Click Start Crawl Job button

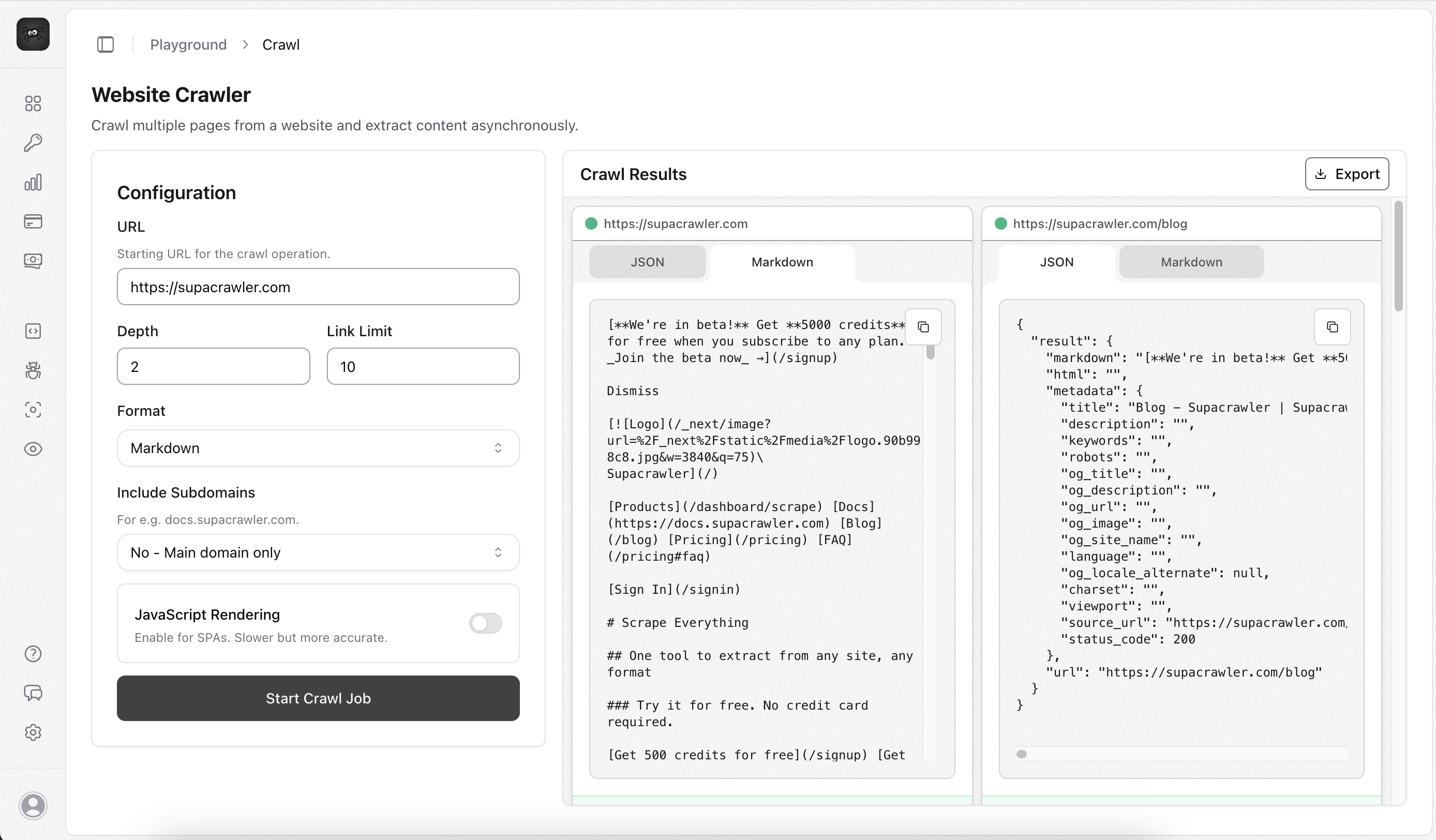pos(318,698)
